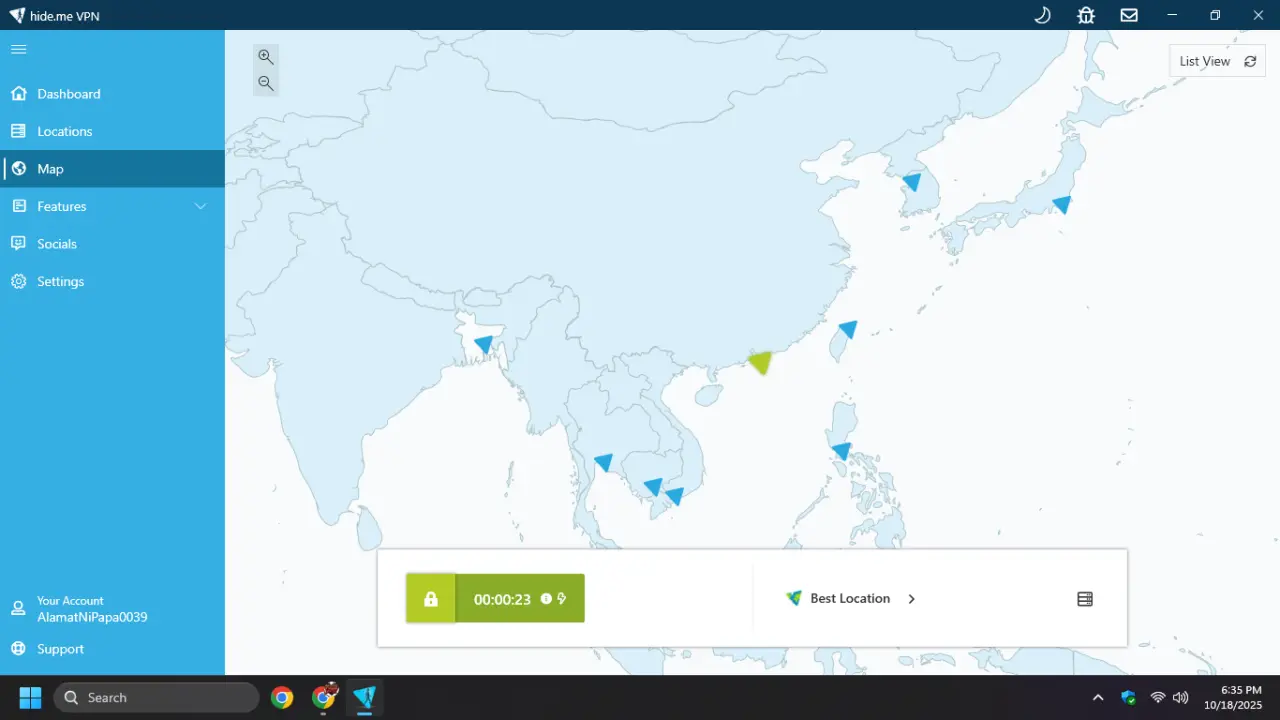Show hidden system tray icons
The image size is (1280, 720).
1098,697
